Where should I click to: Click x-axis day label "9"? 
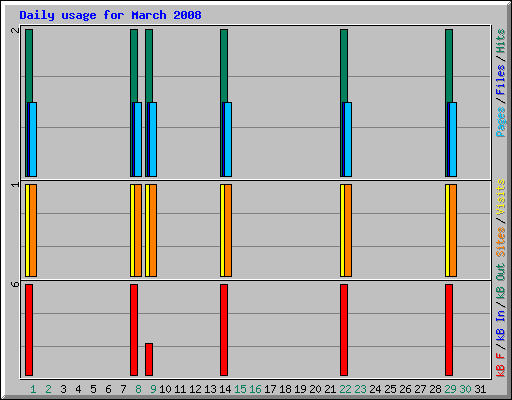pos(153,389)
